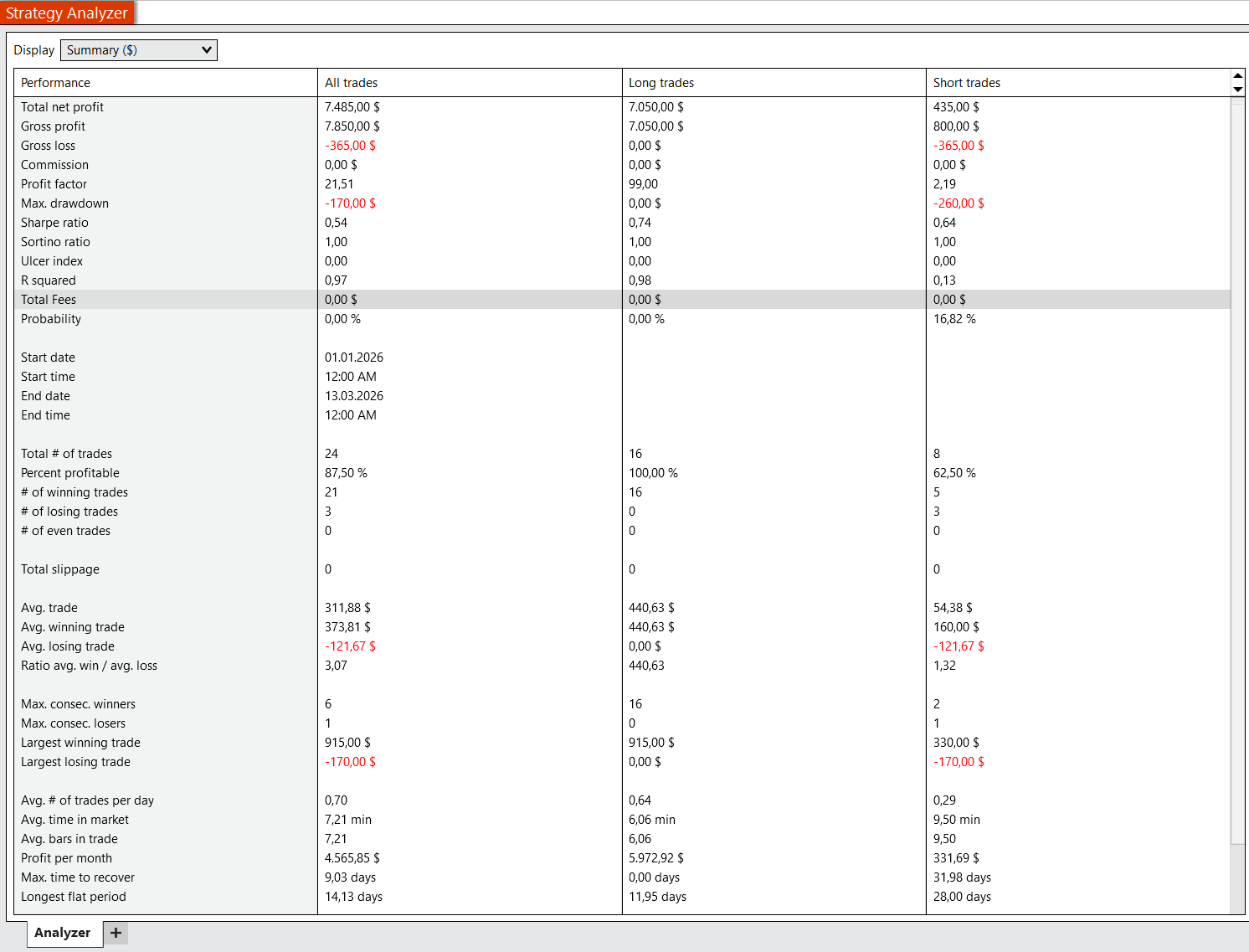Click the plus icon to add tab

[116, 933]
